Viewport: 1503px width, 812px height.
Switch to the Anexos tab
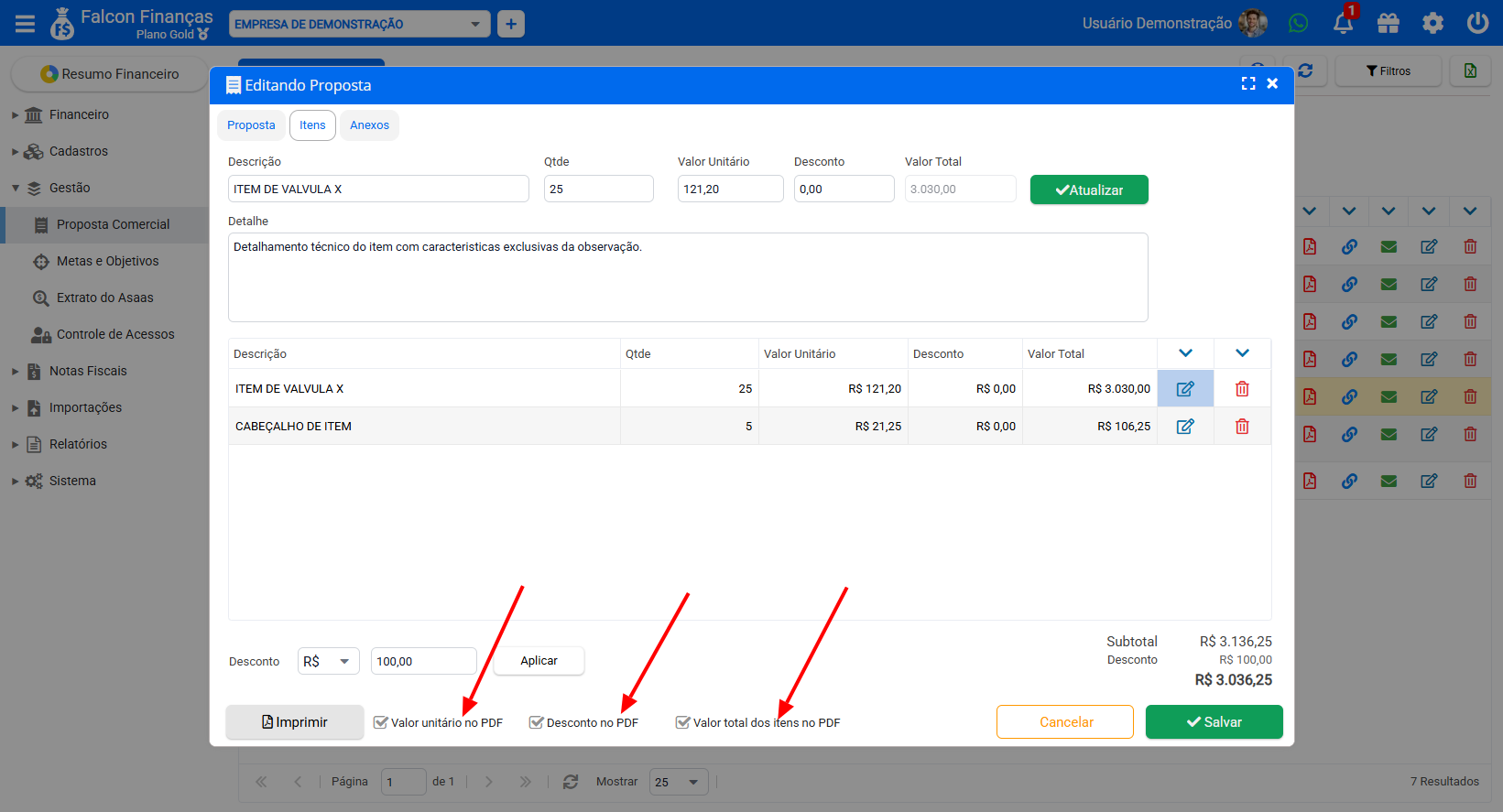369,125
